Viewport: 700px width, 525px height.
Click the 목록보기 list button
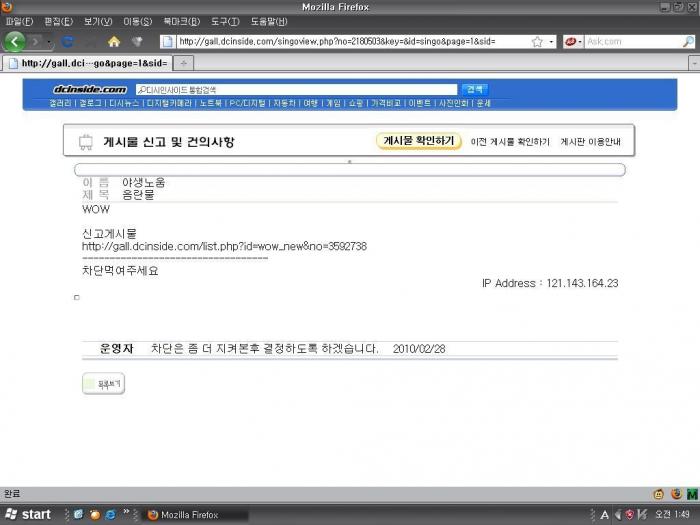tap(103, 384)
